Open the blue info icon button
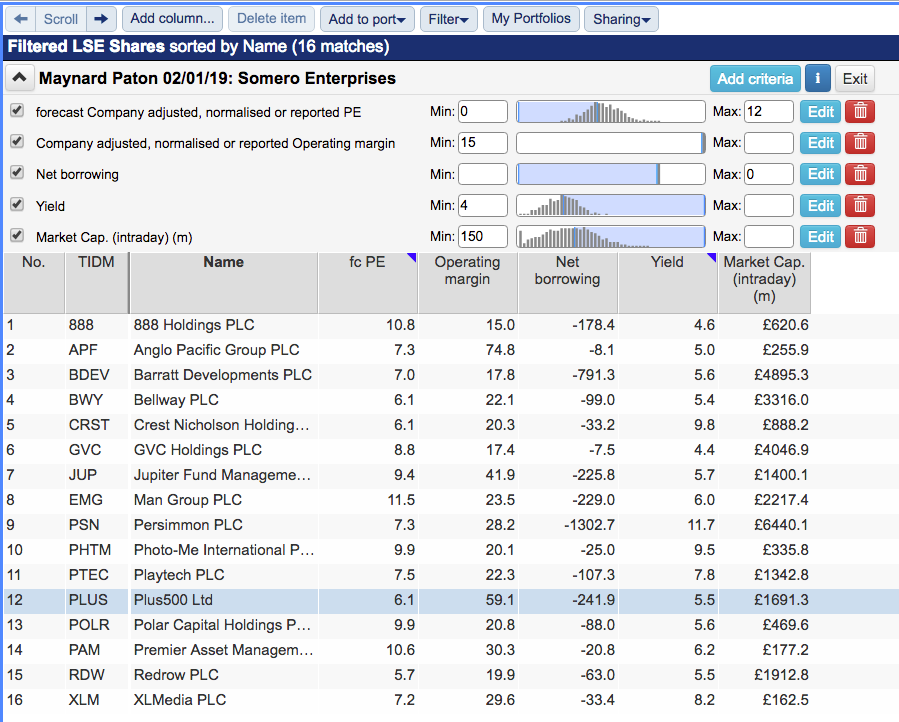Screen dimensions: 899x722 [818, 79]
